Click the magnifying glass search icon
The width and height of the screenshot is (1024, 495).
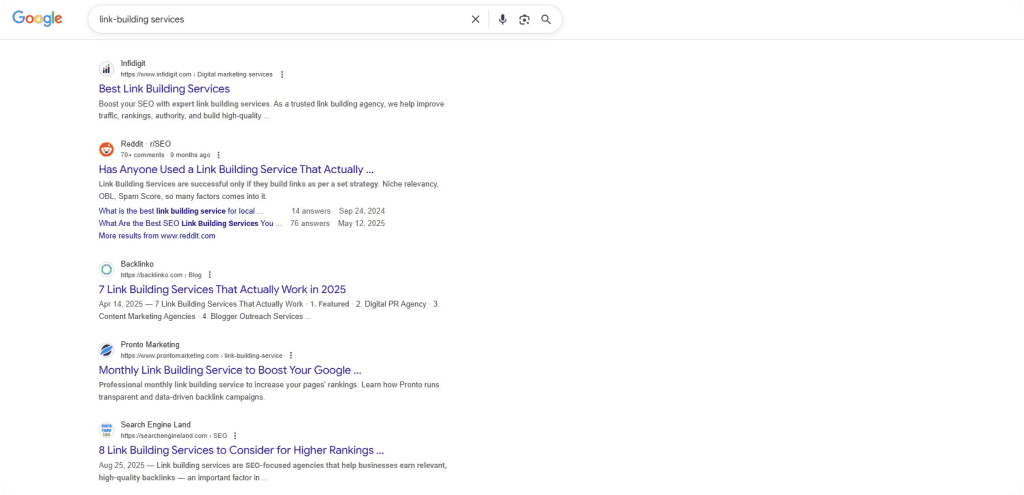click(x=546, y=20)
